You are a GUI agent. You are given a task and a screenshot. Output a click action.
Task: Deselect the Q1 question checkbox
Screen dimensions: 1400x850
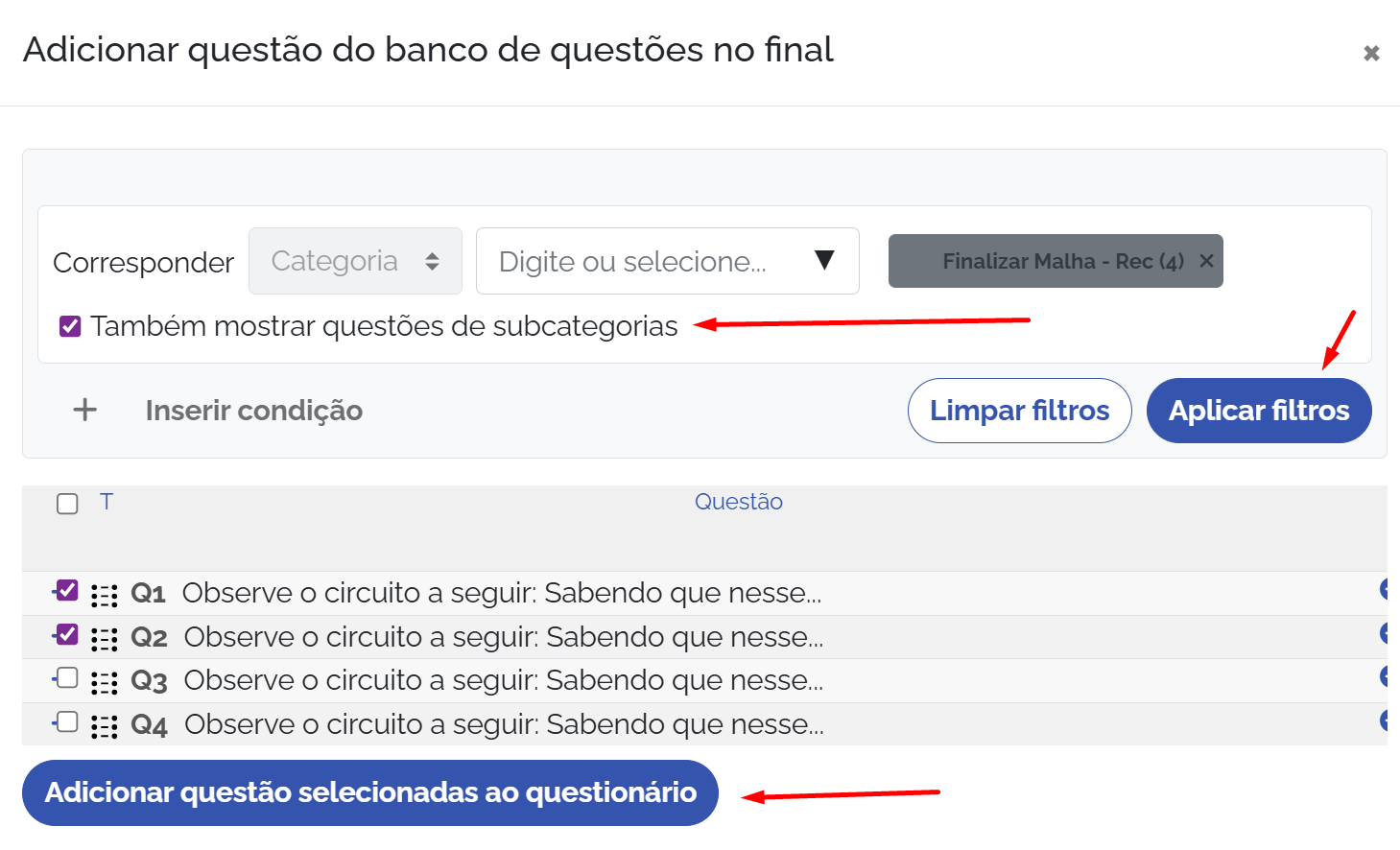[x=67, y=590]
